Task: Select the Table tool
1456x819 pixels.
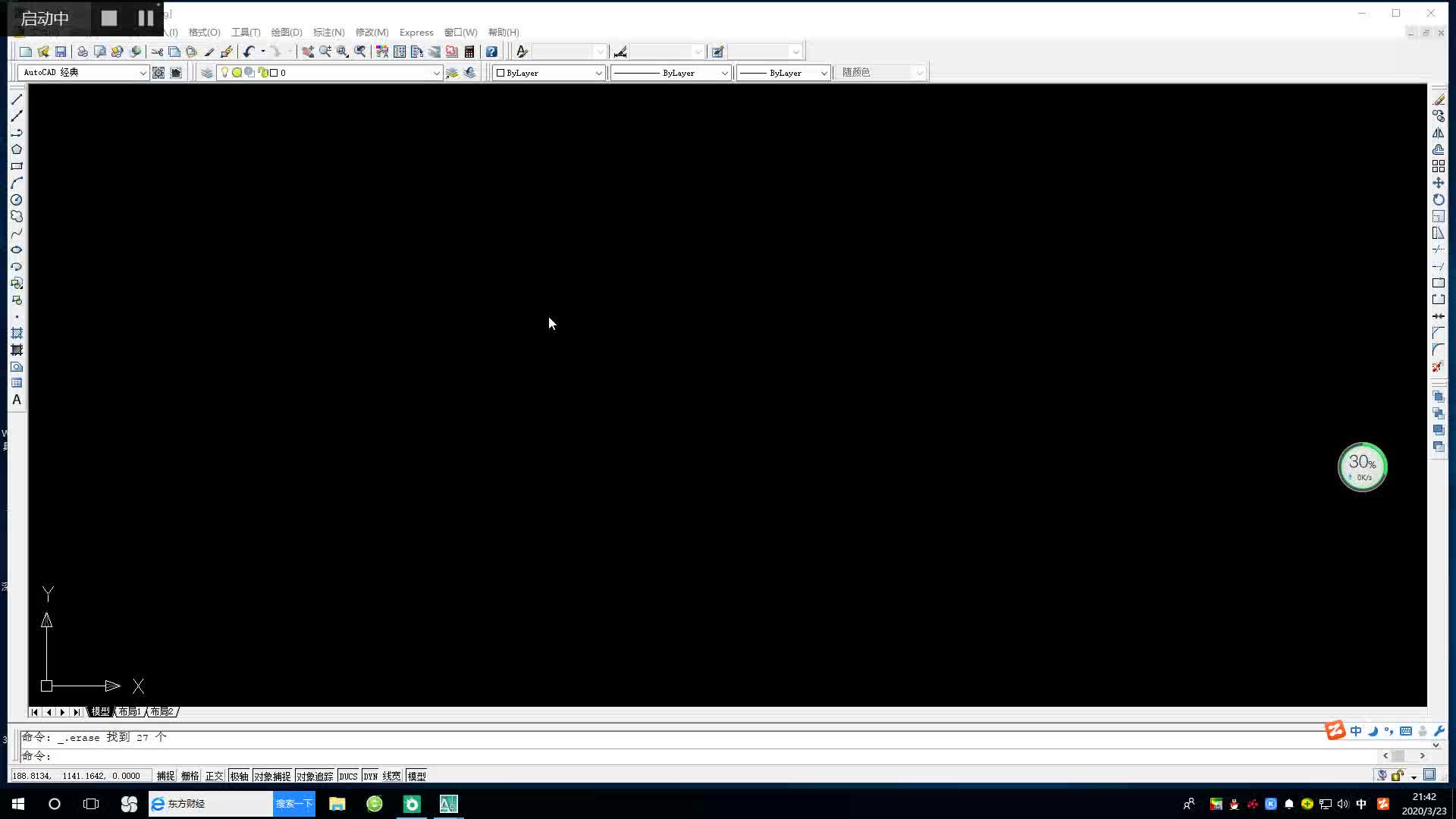Action: click(17, 383)
